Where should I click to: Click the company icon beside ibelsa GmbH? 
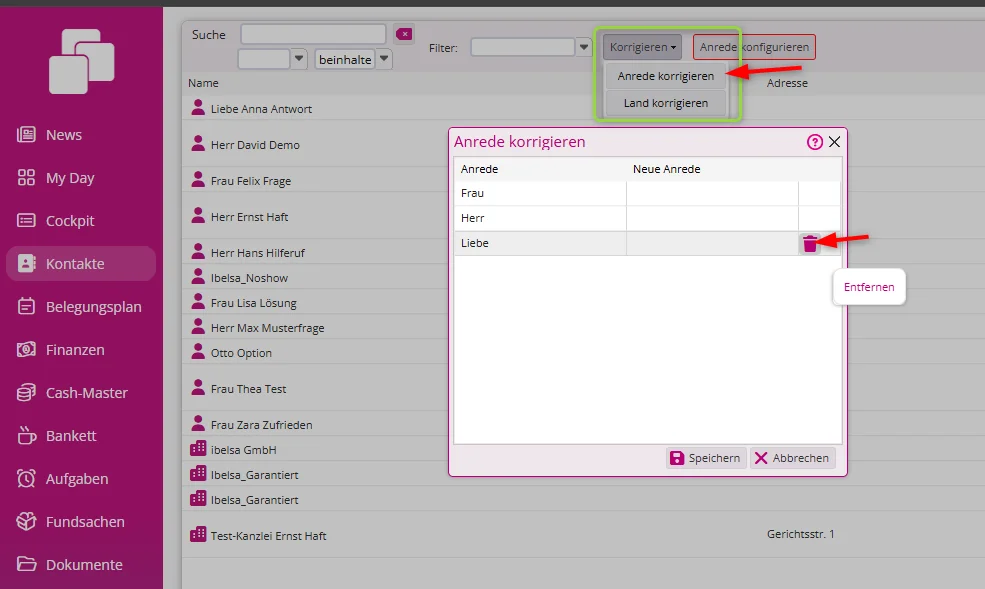198,448
